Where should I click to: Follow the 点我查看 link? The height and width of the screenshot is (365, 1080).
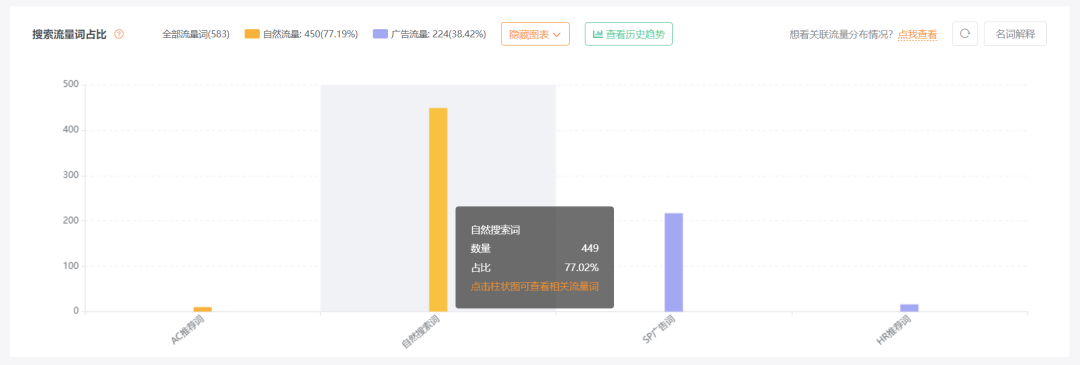[x=917, y=34]
